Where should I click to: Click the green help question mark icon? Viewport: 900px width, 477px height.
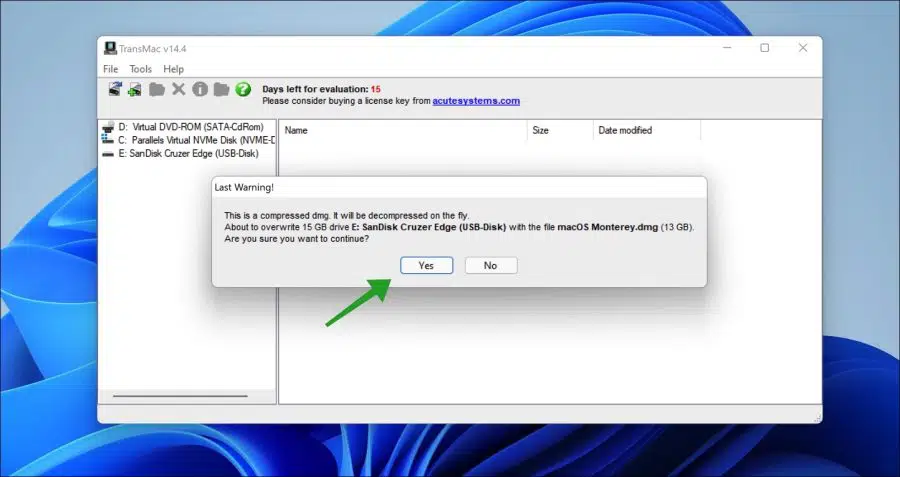tap(243, 89)
